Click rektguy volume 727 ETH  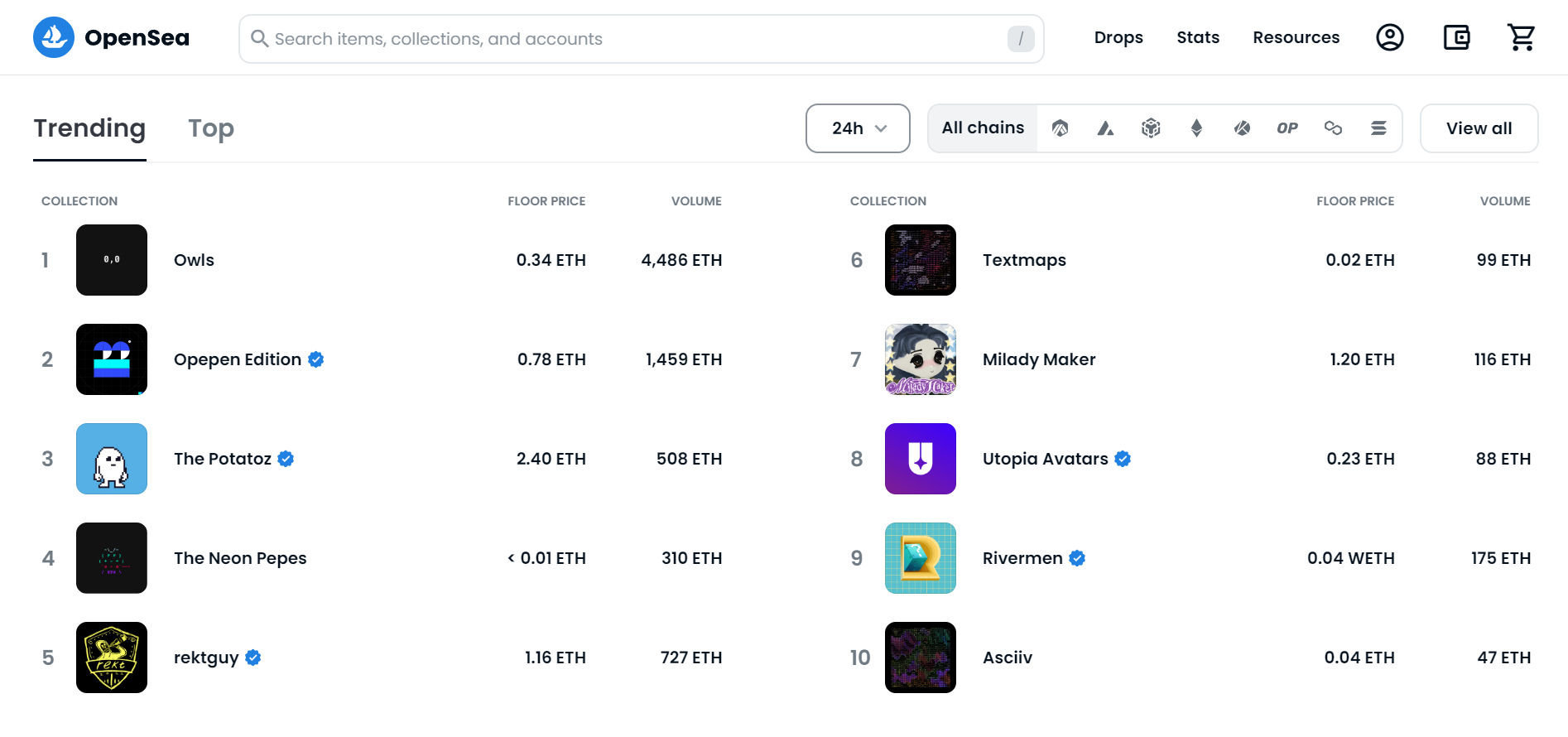point(691,658)
